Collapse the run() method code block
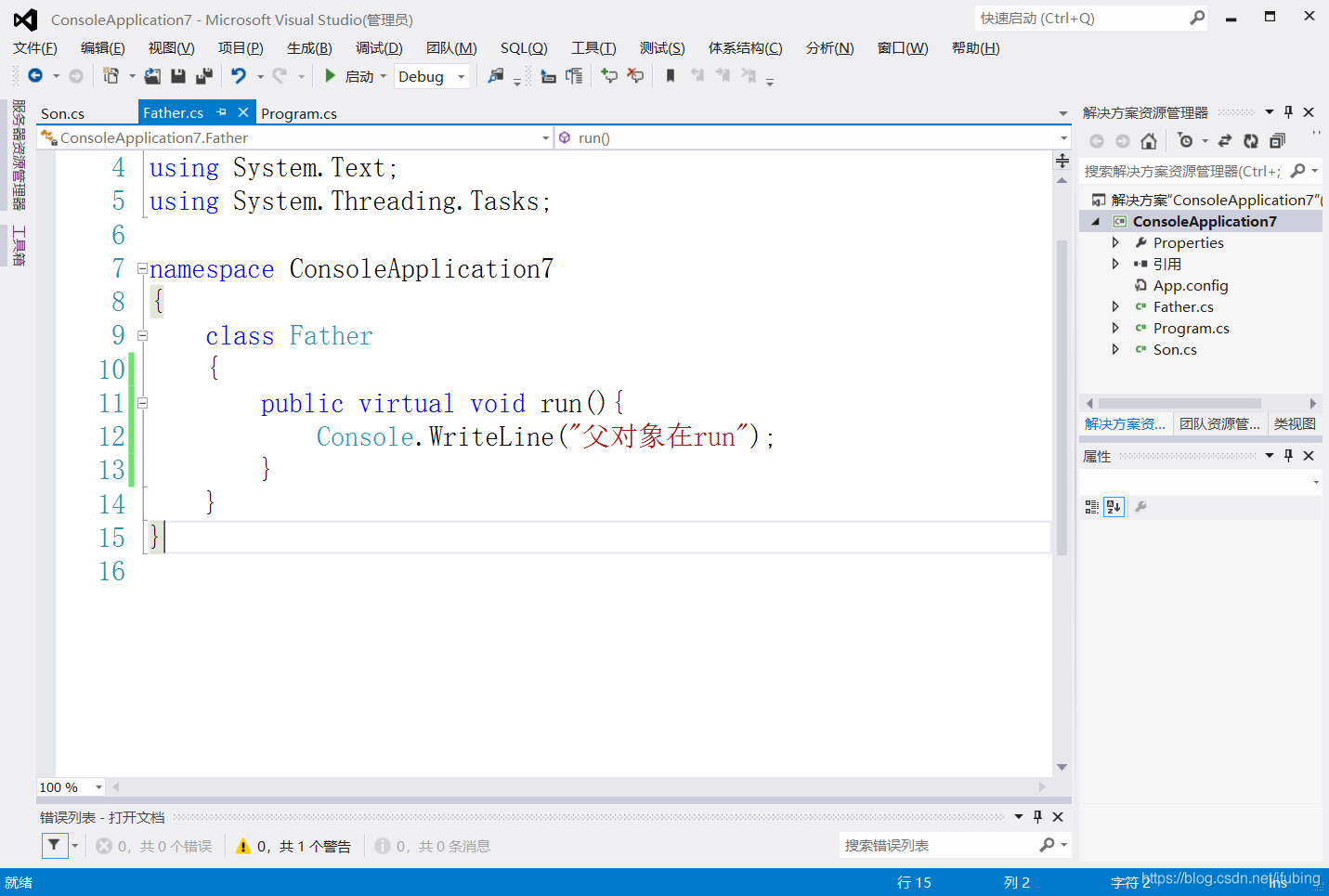The width and height of the screenshot is (1329, 896). tap(142, 403)
